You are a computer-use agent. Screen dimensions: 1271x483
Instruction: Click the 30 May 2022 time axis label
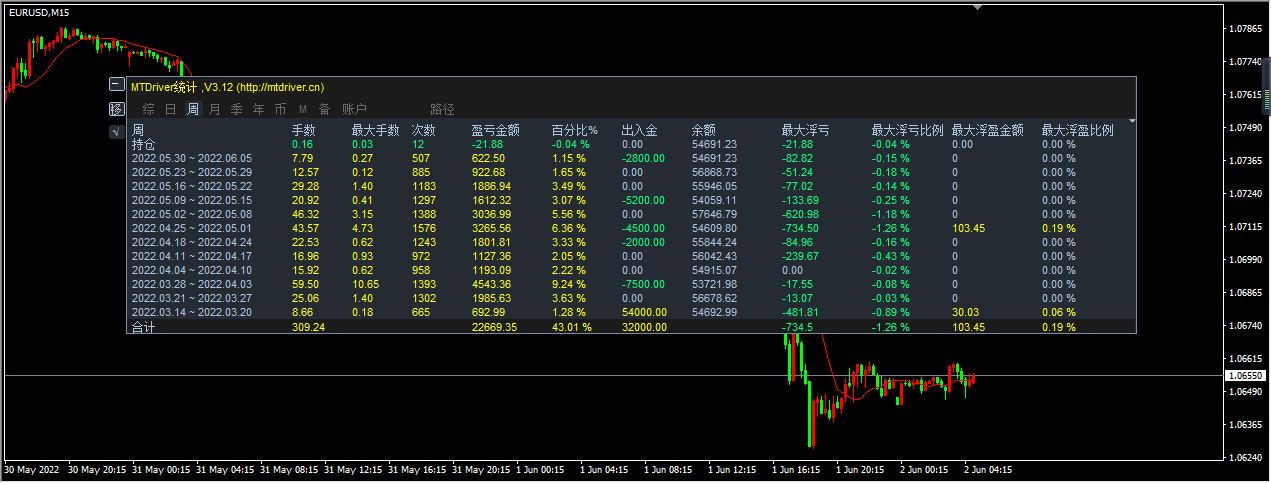click(32, 468)
